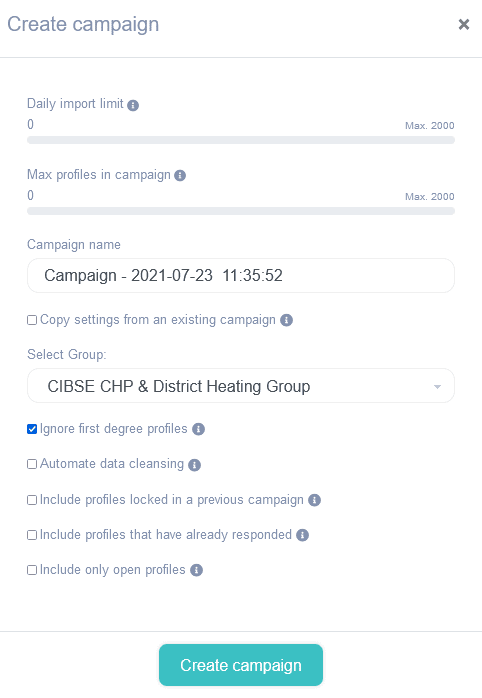Show info about profiles locked in previous campaign
The width and height of the screenshot is (482, 698).
coord(314,500)
